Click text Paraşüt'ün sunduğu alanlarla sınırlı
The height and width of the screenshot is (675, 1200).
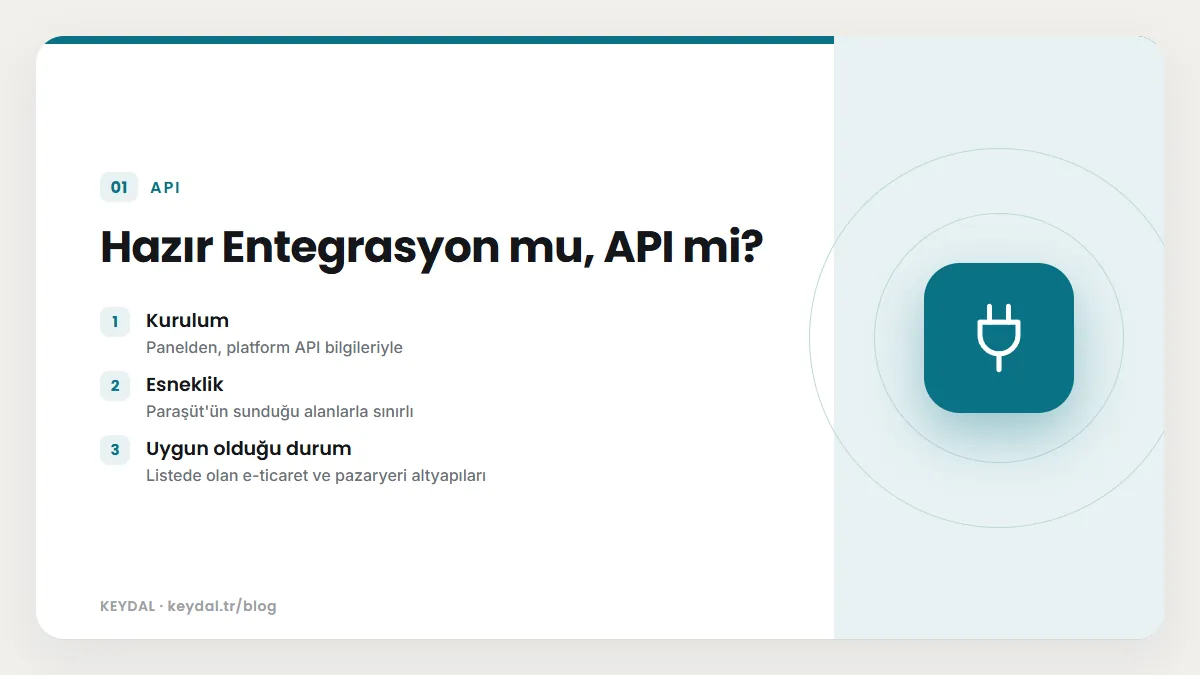point(280,412)
